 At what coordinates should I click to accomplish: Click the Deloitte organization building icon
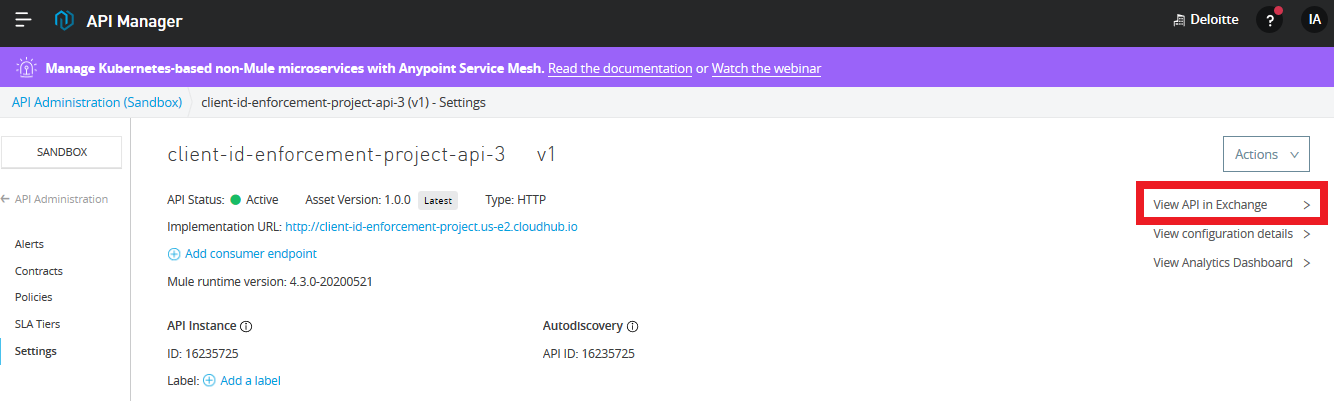pos(1179,20)
